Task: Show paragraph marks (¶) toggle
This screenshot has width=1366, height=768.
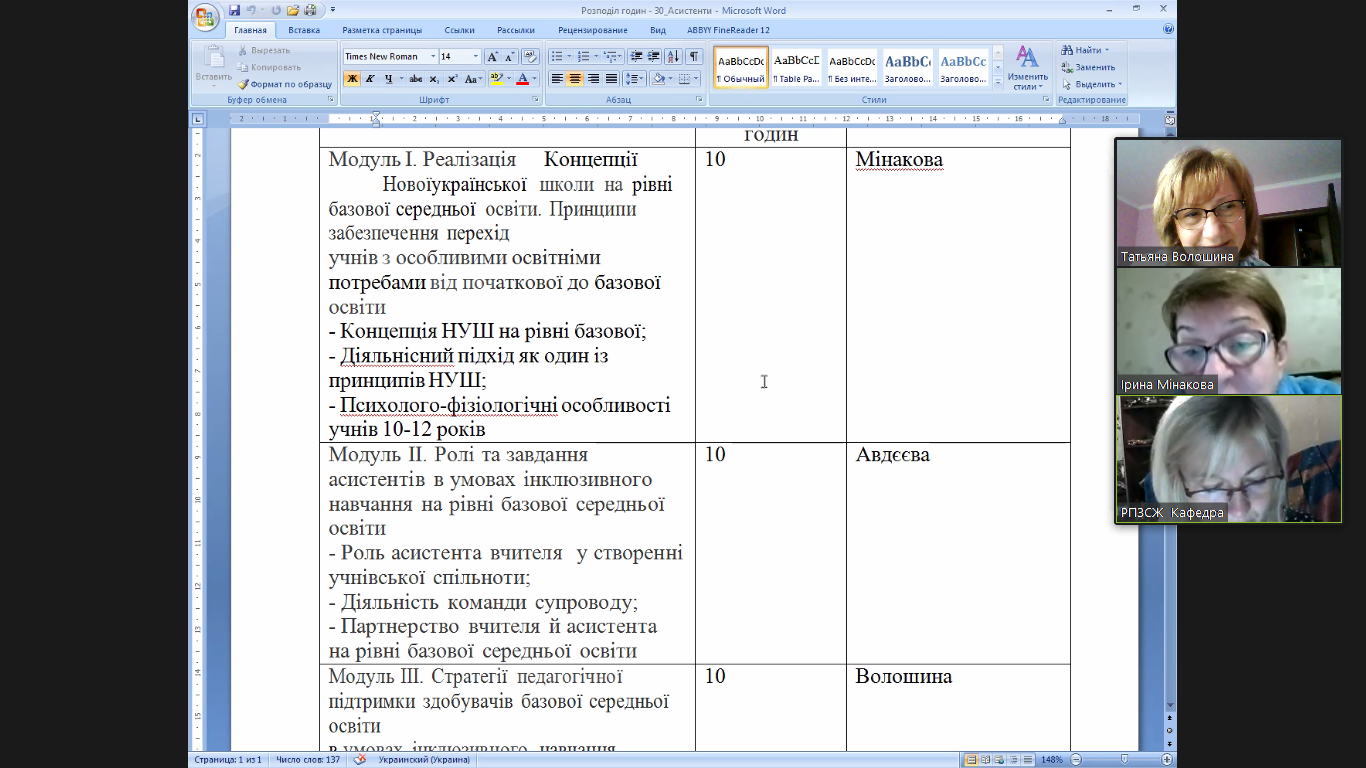Action: click(695, 57)
